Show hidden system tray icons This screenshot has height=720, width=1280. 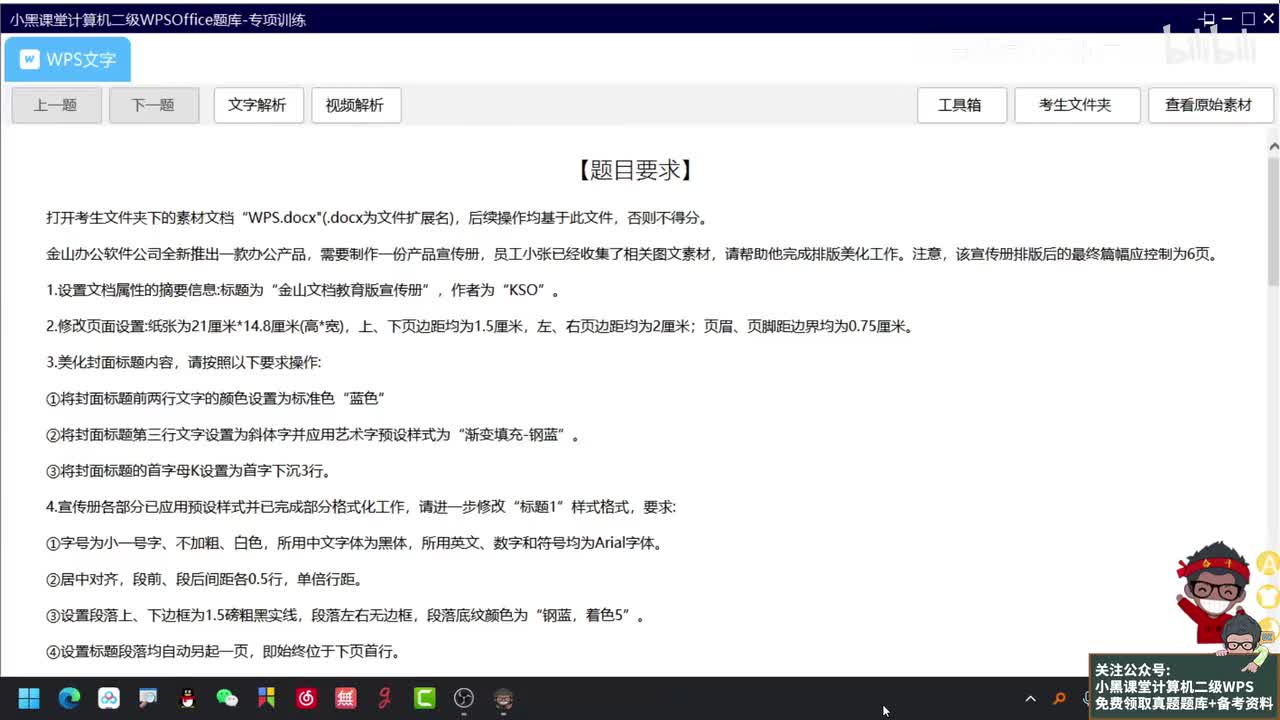1030,698
